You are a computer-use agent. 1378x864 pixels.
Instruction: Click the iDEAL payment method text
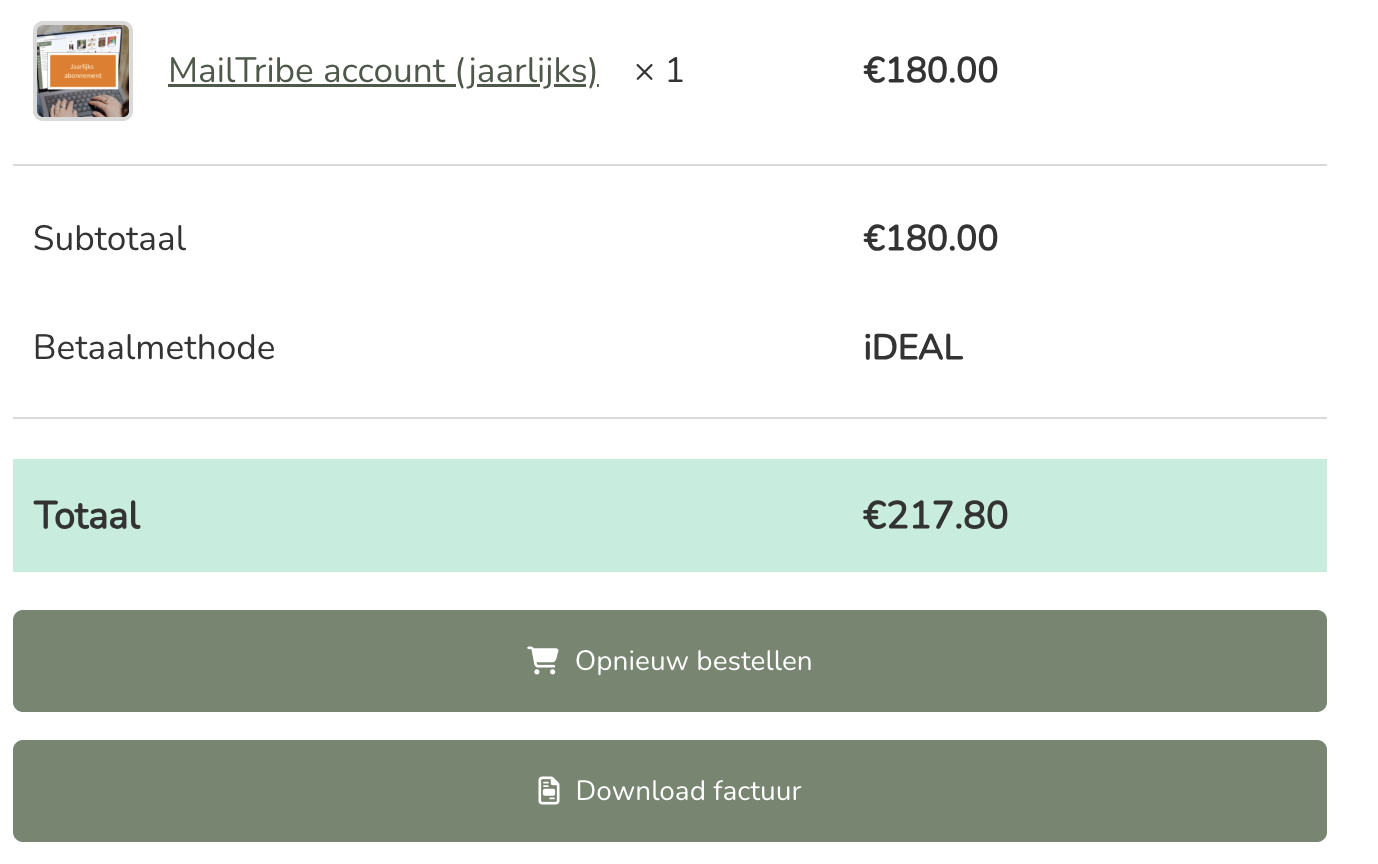tap(912, 347)
